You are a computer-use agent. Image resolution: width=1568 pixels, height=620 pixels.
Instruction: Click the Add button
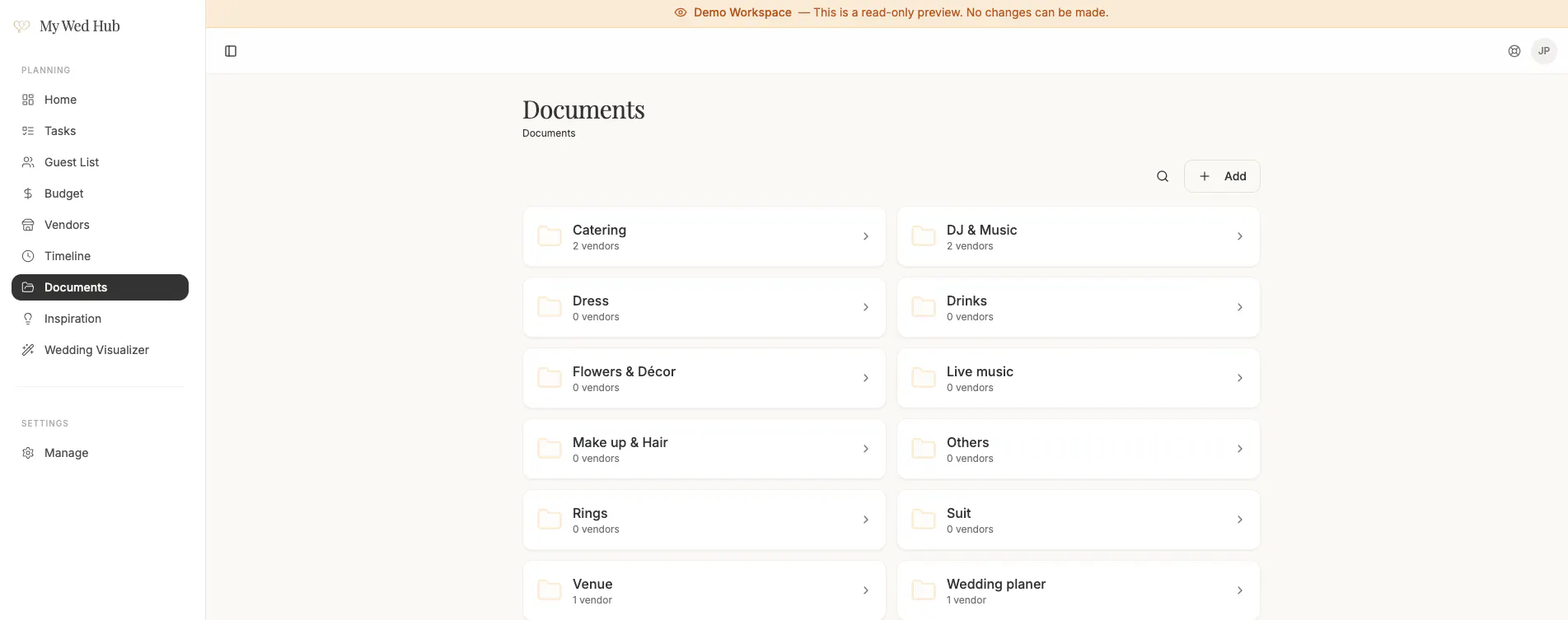click(1222, 176)
